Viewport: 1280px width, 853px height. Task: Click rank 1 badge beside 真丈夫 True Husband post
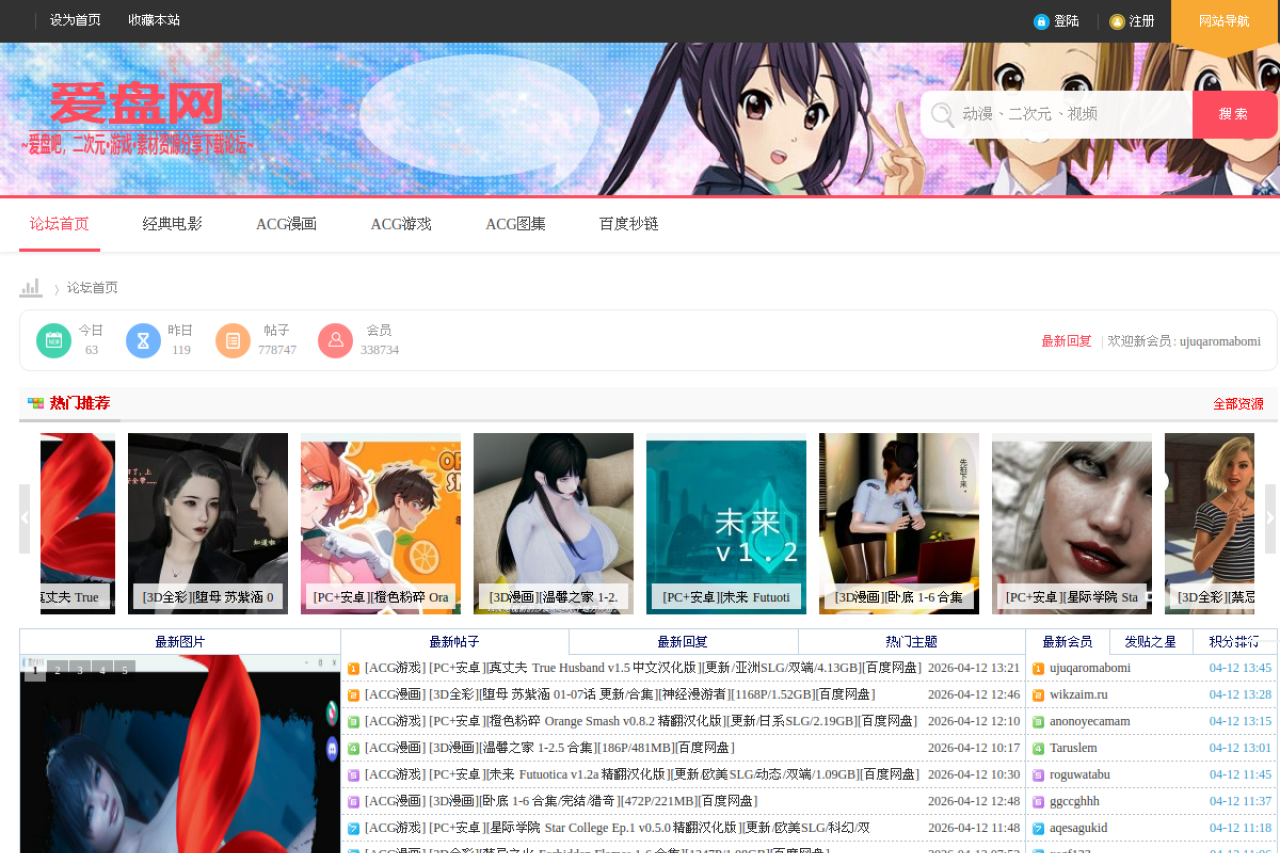coord(353,668)
